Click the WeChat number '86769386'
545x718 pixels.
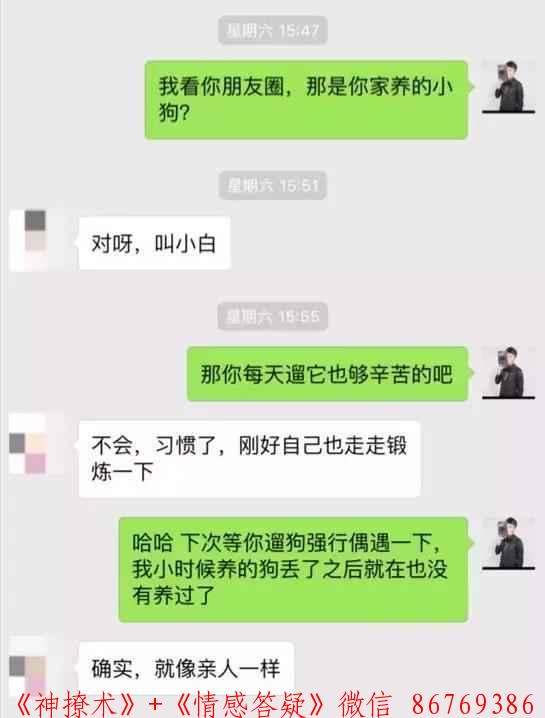[x=473, y=704]
